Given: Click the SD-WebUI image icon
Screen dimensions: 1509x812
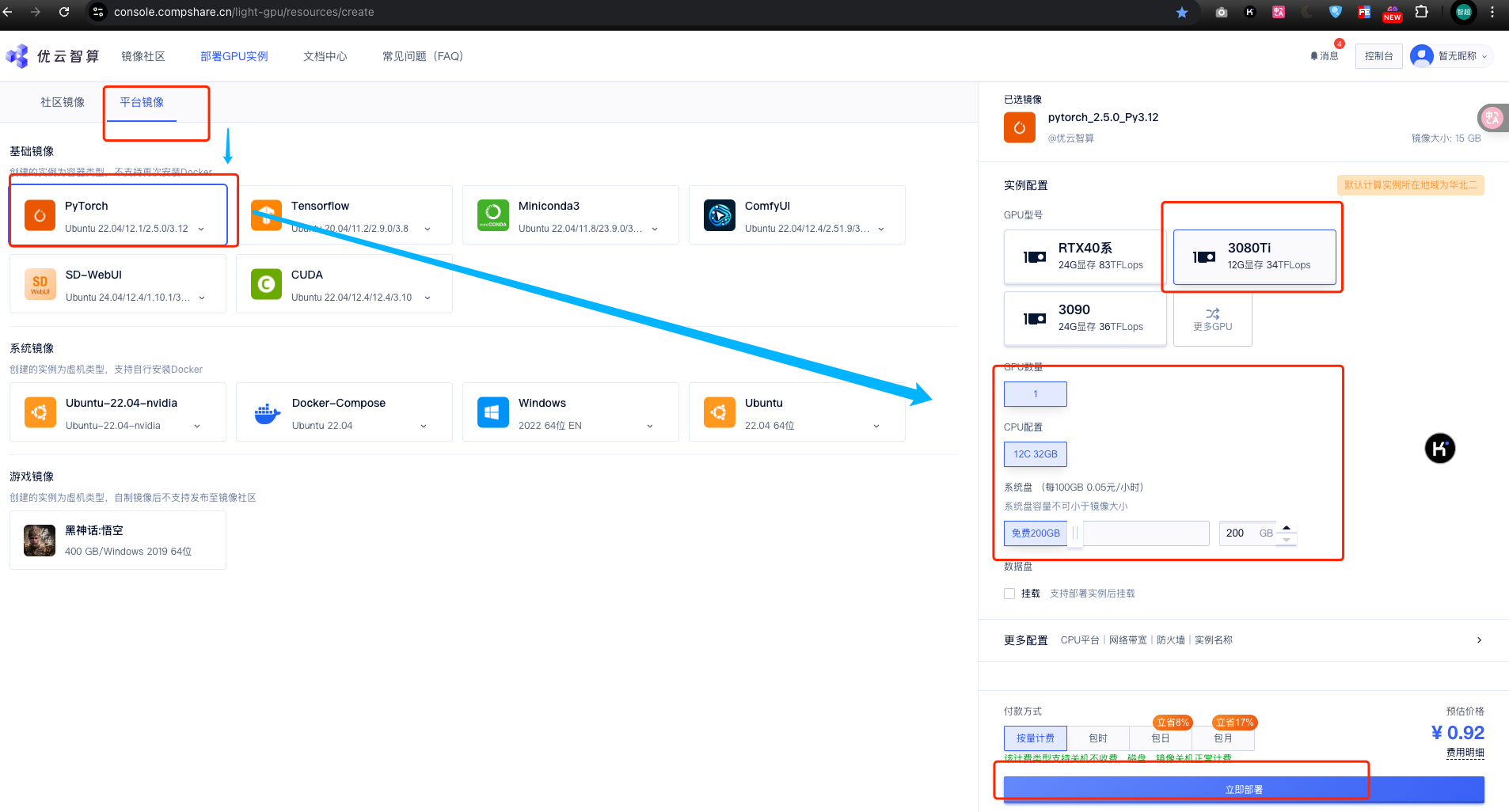Looking at the screenshot, I should pyautogui.click(x=40, y=284).
